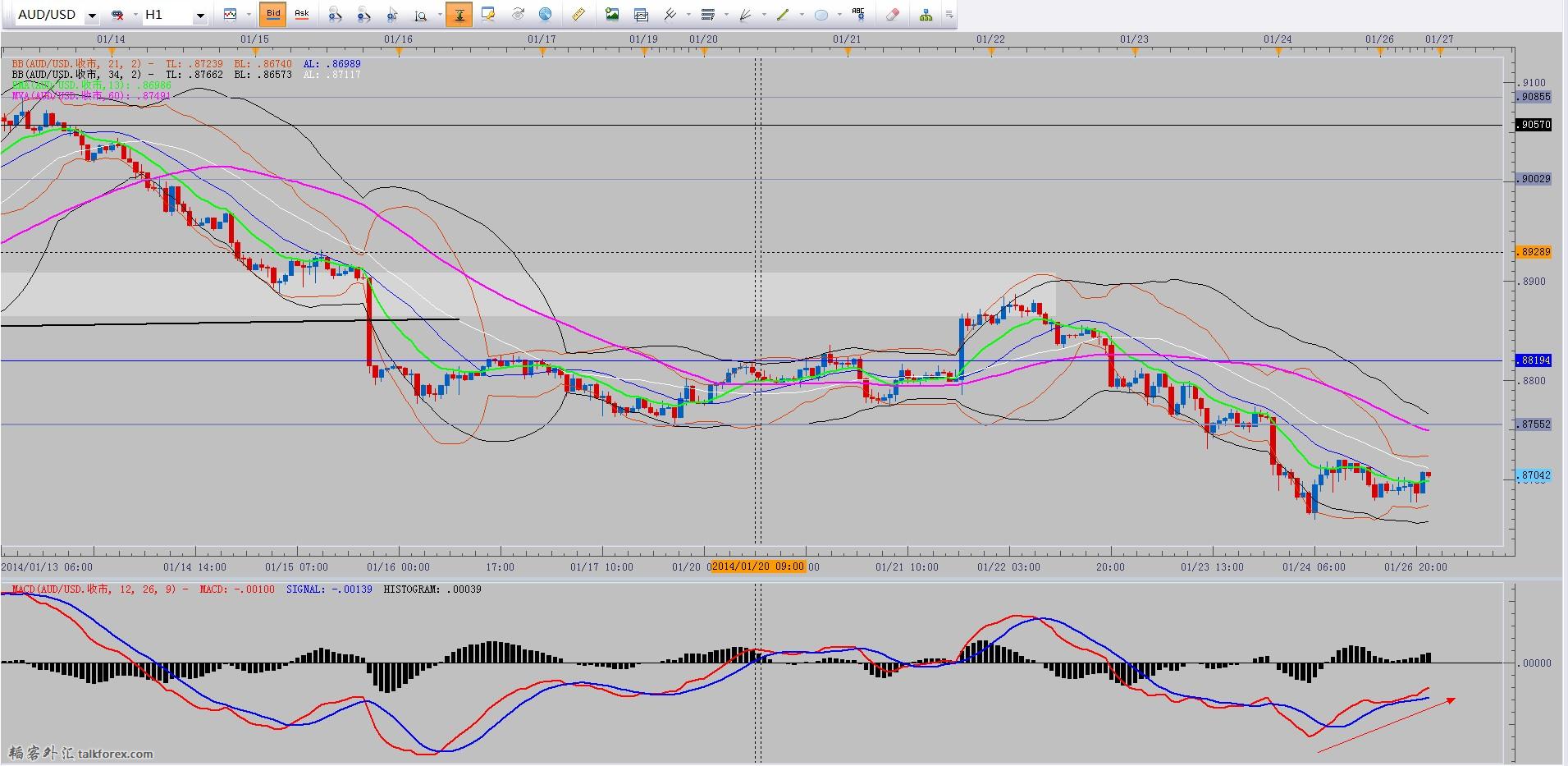Viewport: 1568px width, 766px height.
Task: Click the .90570 price label
Action: (x=1534, y=125)
